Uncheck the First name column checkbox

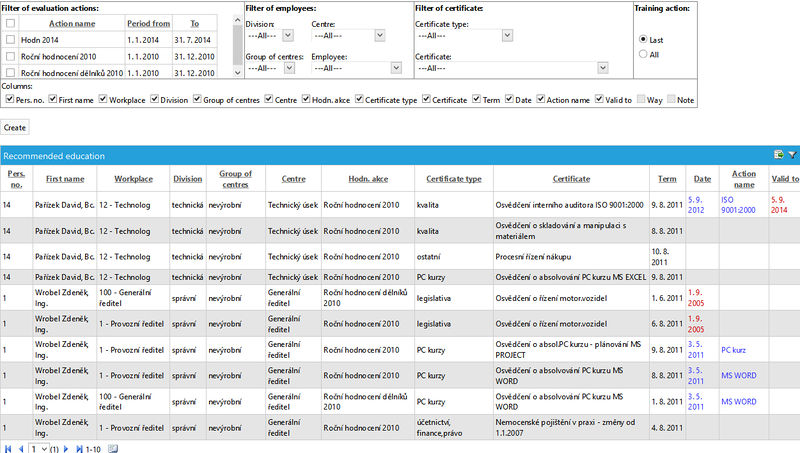click(53, 99)
